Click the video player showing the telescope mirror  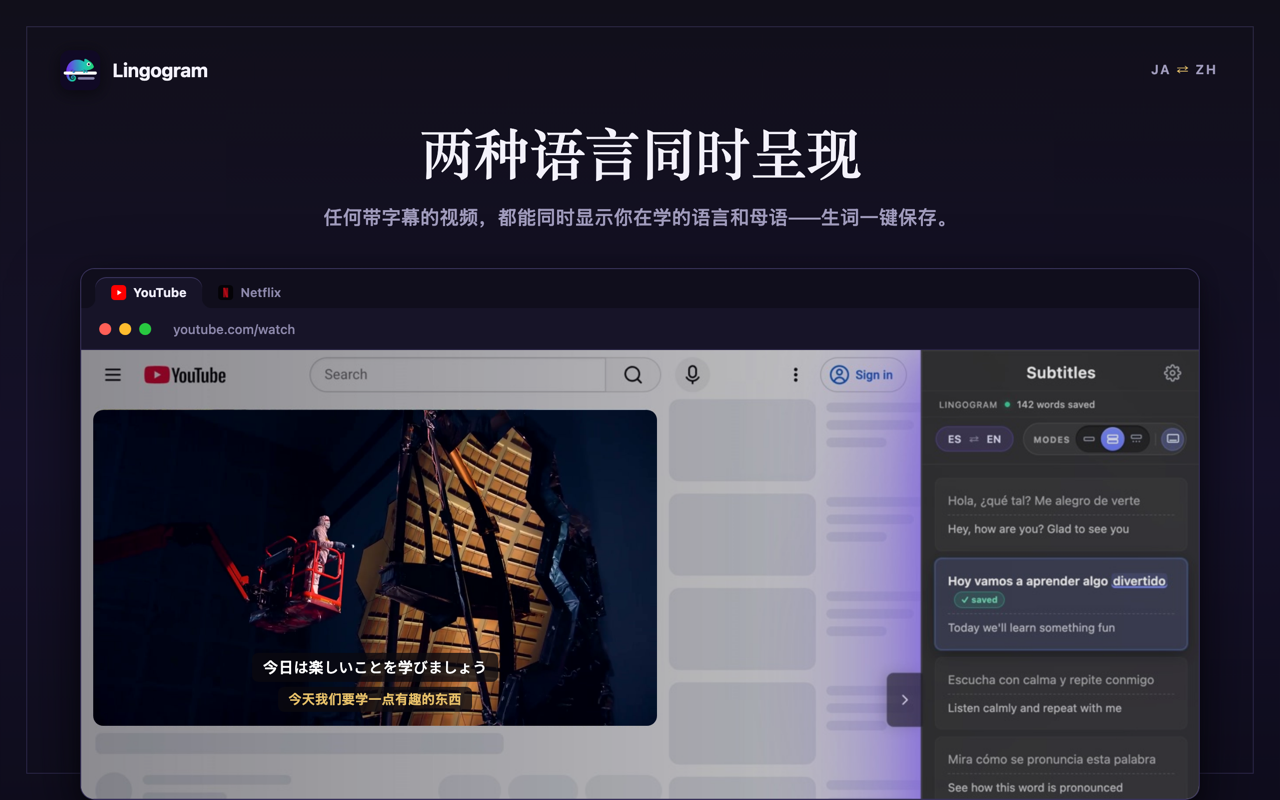click(x=375, y=567)
